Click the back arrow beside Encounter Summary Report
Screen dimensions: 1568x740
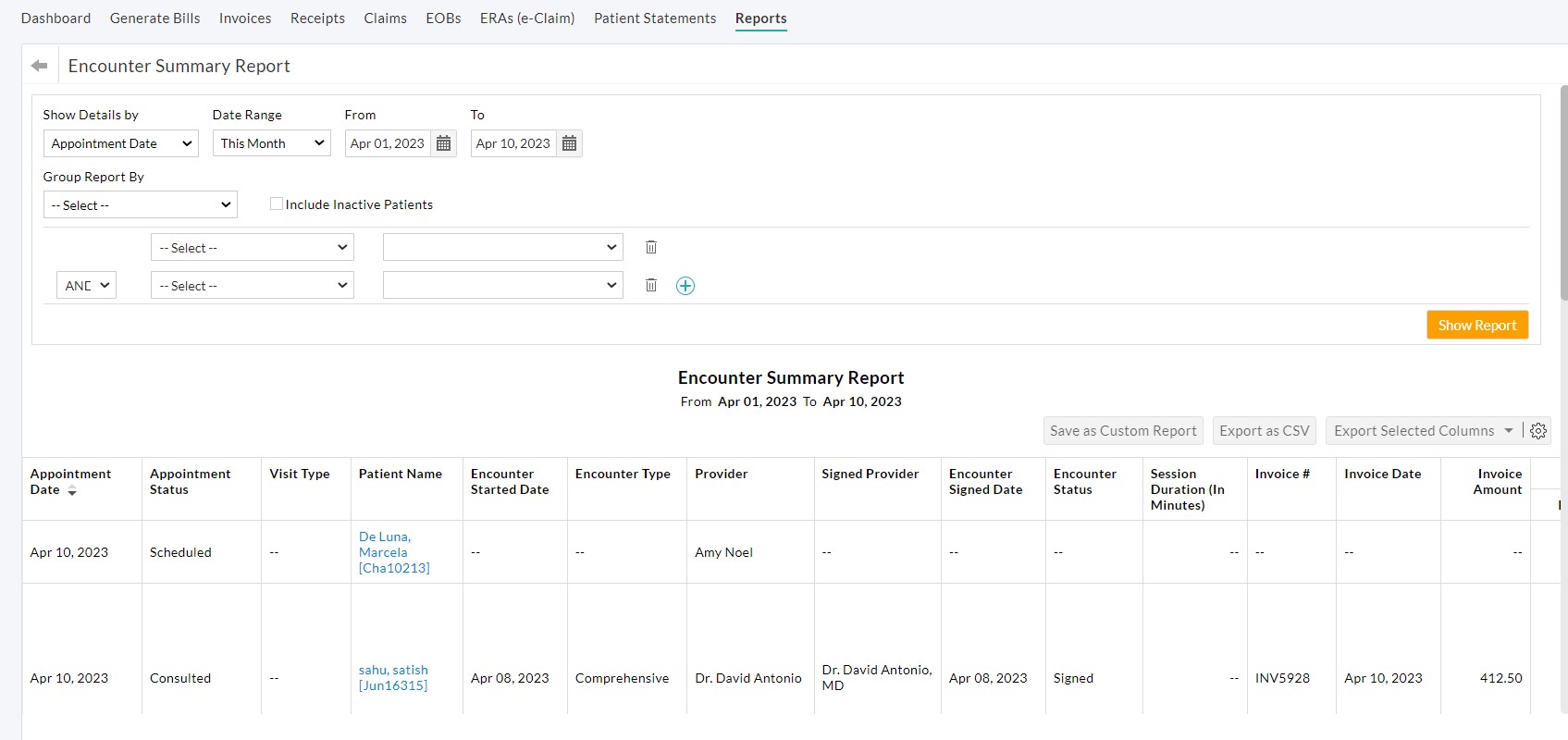[x=39, y=66]
